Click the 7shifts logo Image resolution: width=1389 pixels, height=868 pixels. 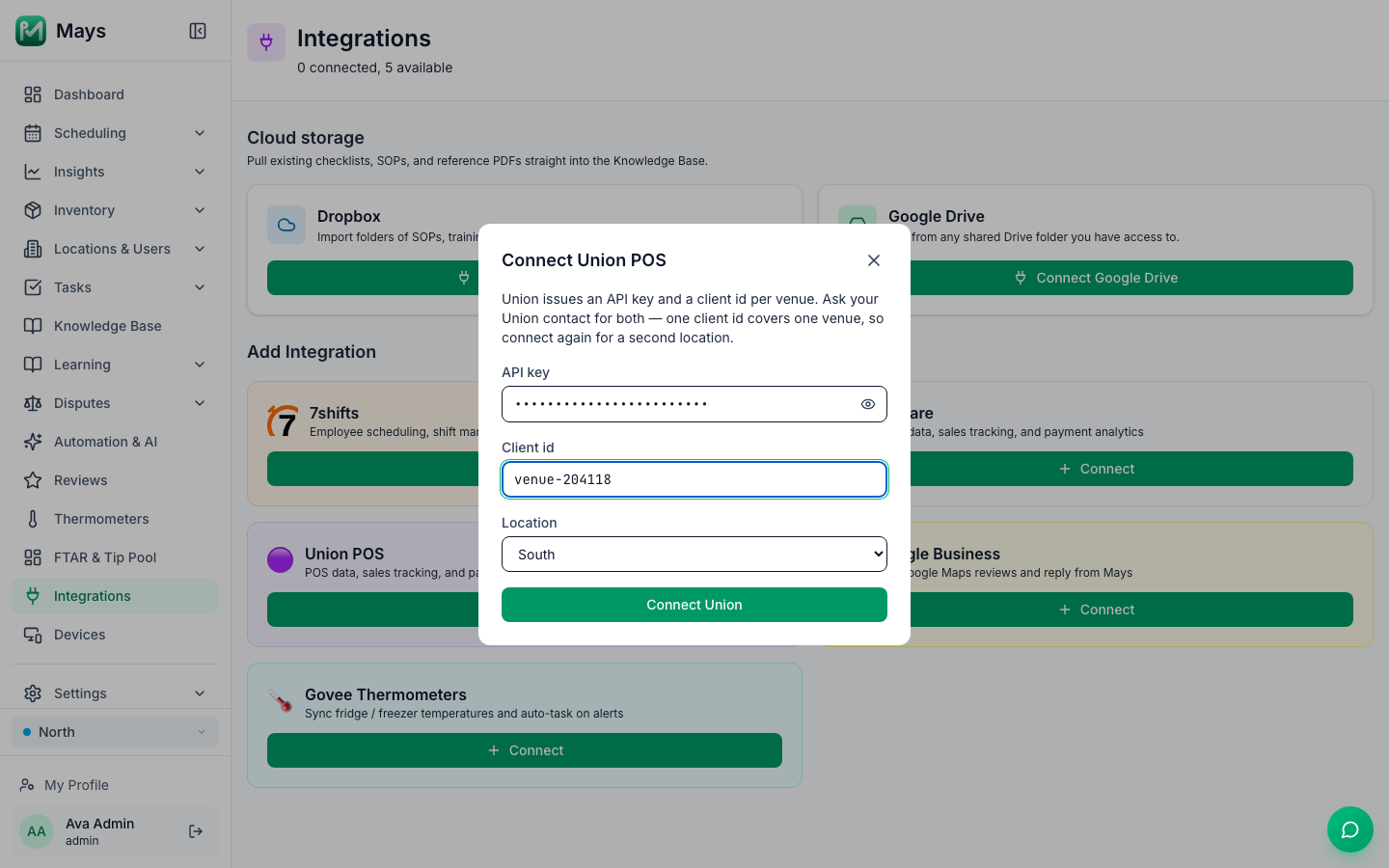tap(283, 420)
